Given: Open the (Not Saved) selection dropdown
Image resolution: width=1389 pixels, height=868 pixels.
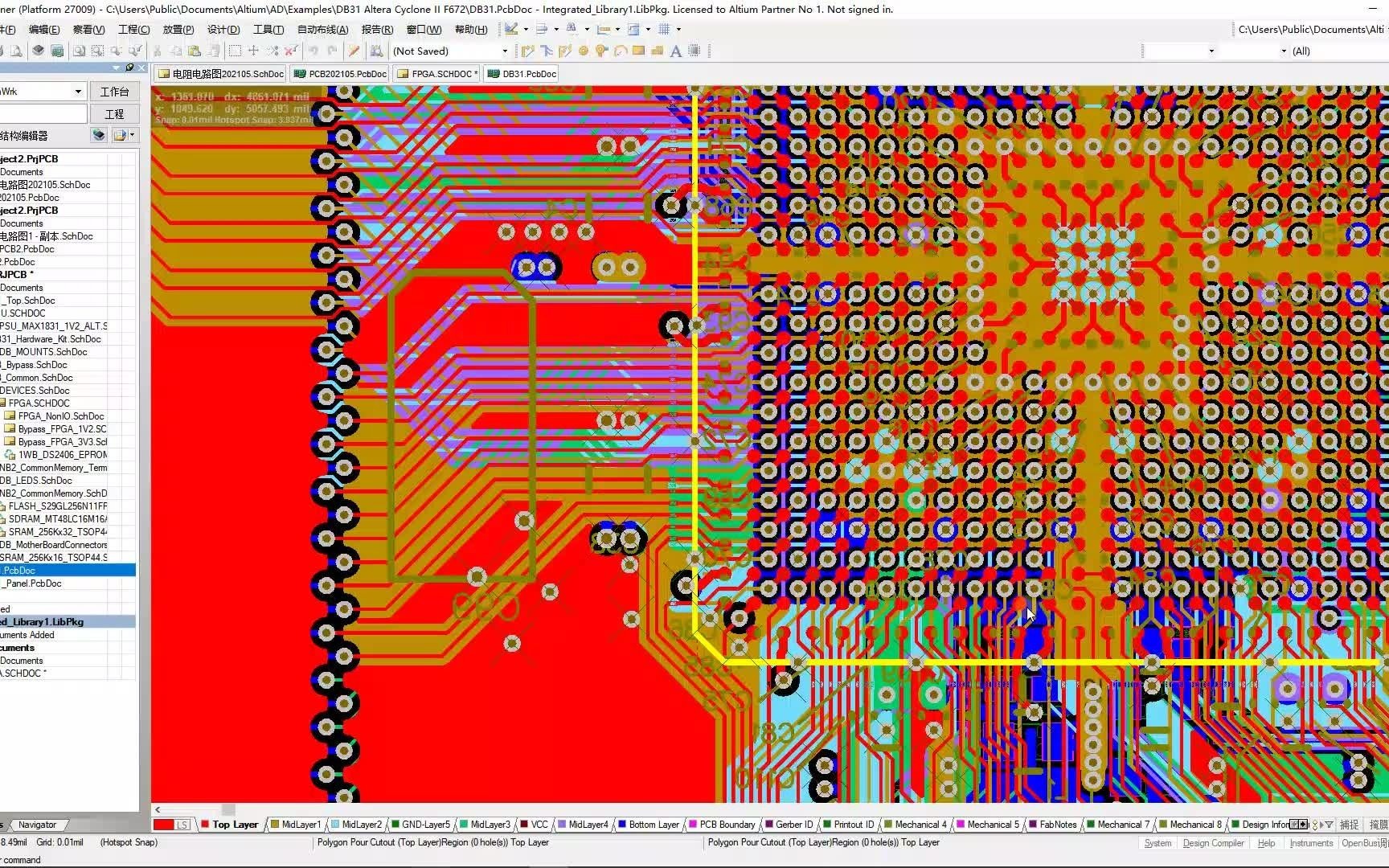Looking at the screenshot, I should click(x=504, y=51).
